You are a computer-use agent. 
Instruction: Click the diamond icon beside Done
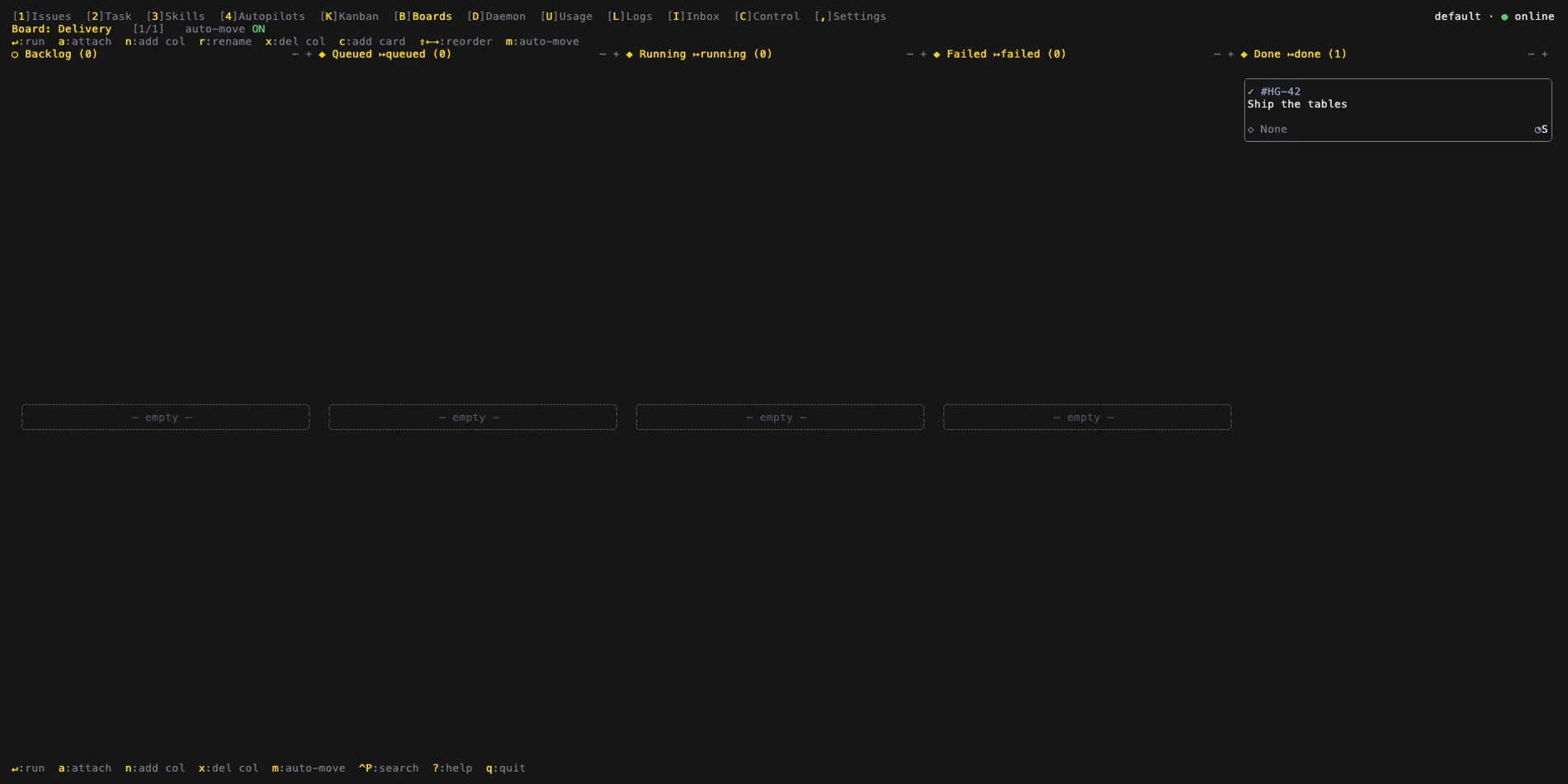(1244, 54)
